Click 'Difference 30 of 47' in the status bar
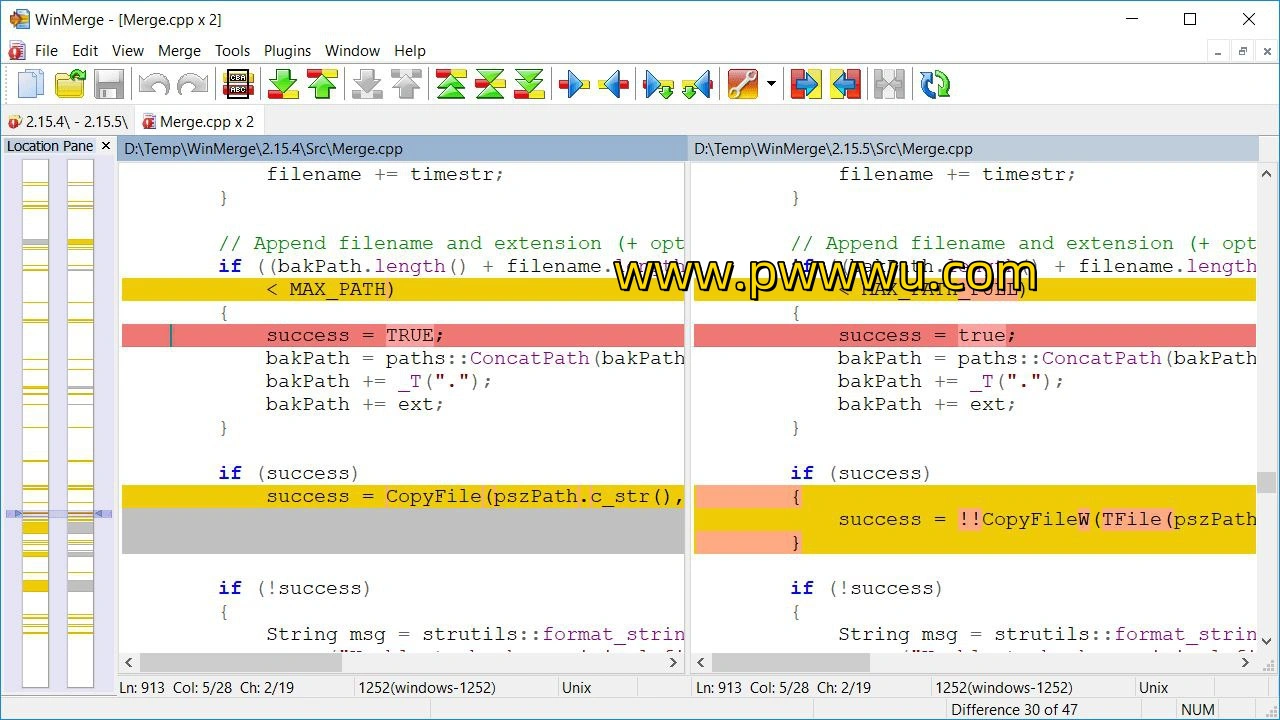The height and width of the screenshot is (720, 1280). coord(1014,710)
